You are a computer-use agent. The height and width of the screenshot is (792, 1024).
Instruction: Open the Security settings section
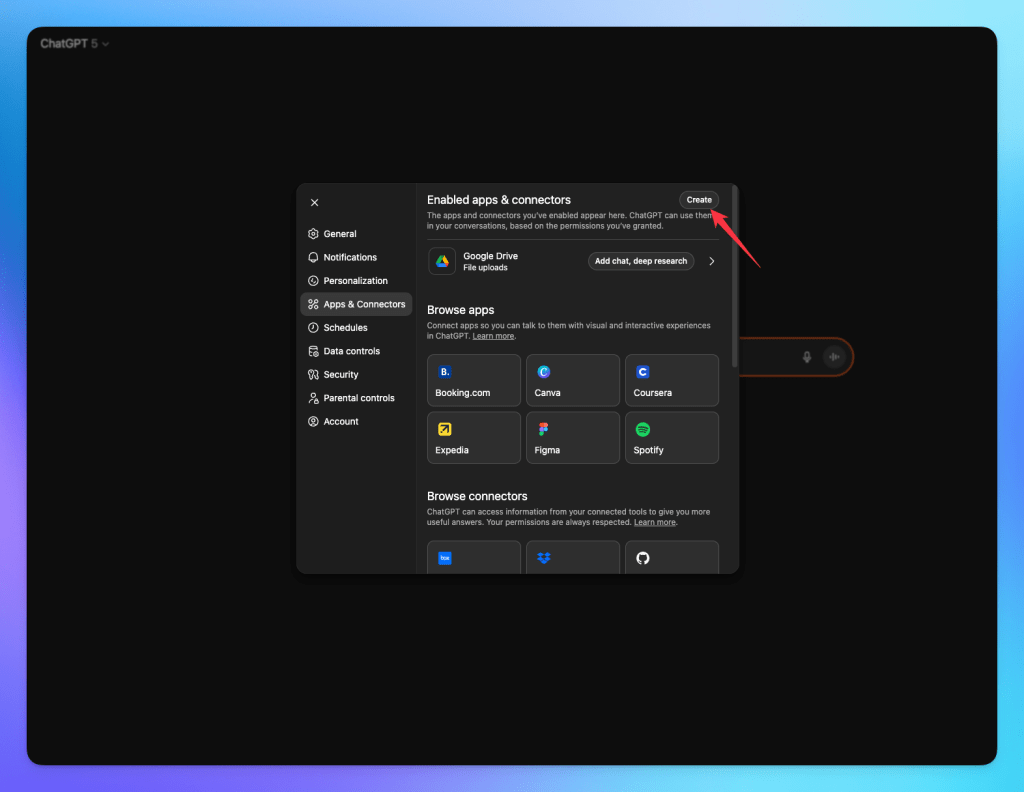click(x=340, y=374)
